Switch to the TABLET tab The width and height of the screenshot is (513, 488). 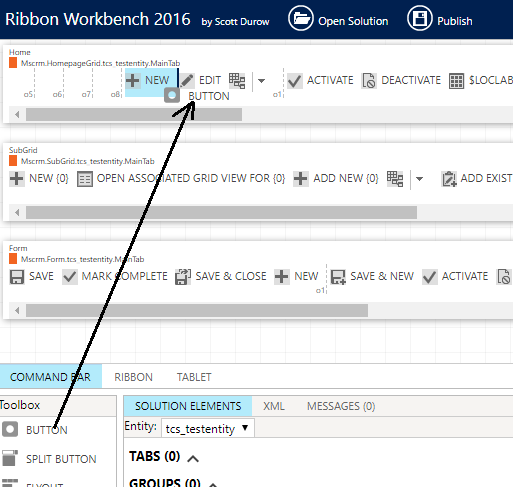point(194,377)
